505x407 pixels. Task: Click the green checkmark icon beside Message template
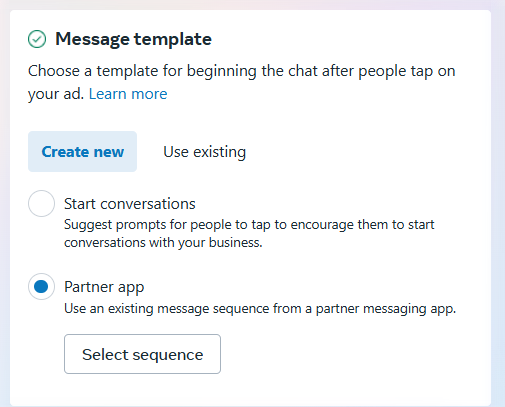37,39
